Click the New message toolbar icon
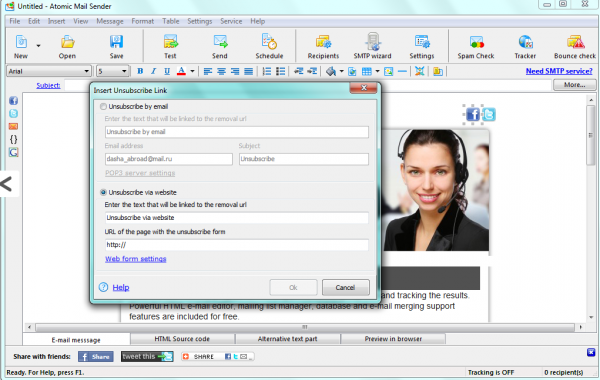Viewport: 600px width, 380px height. 21,42
